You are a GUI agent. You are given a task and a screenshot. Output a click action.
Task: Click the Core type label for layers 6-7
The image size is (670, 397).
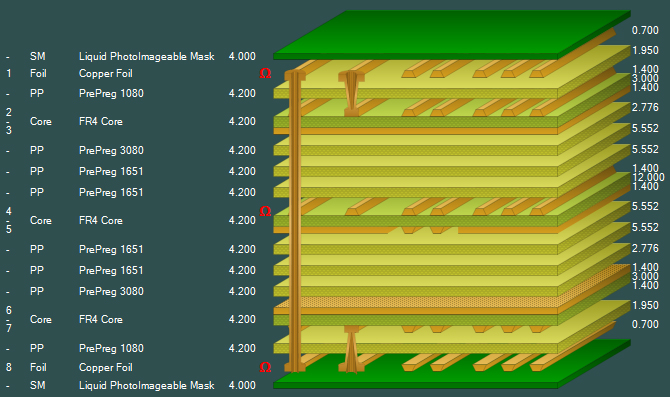click(41, 320)
